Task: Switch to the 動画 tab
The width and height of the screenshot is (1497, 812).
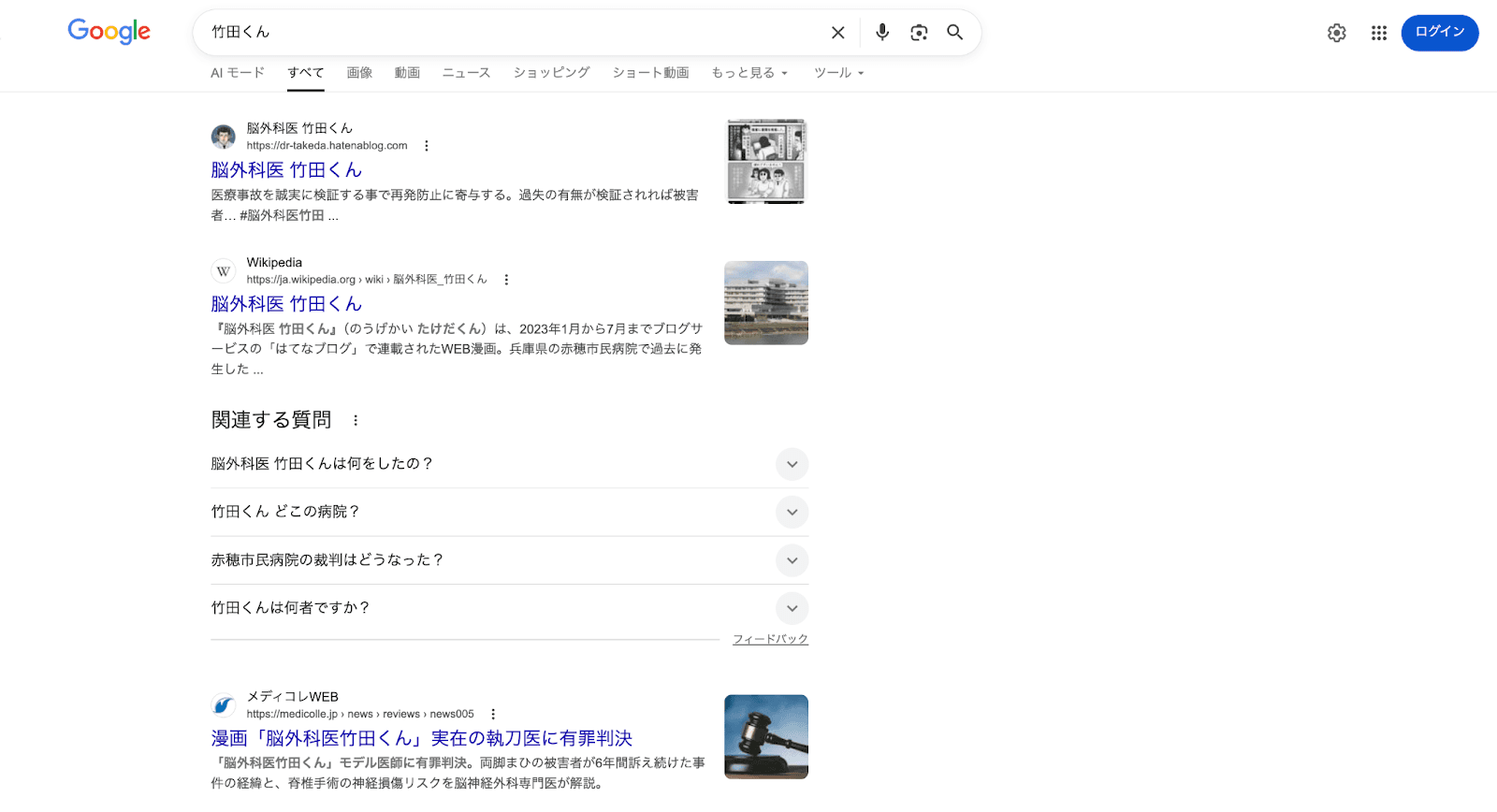Action: (407, 73)
